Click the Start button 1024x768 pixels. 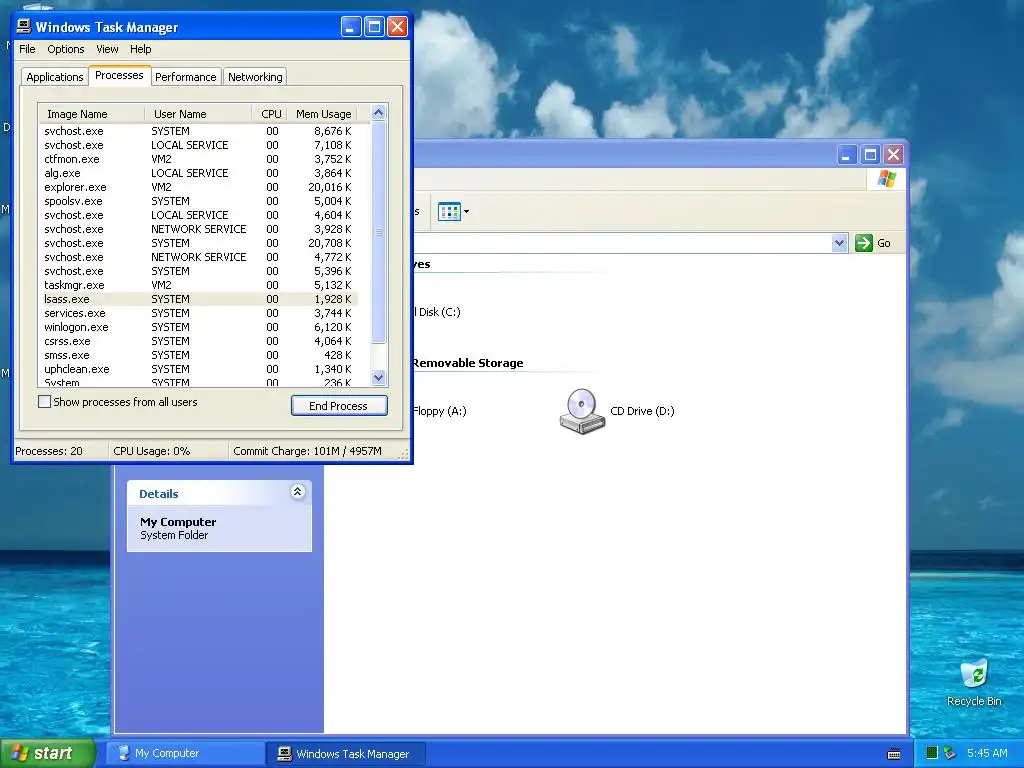(x=48, y=753)
